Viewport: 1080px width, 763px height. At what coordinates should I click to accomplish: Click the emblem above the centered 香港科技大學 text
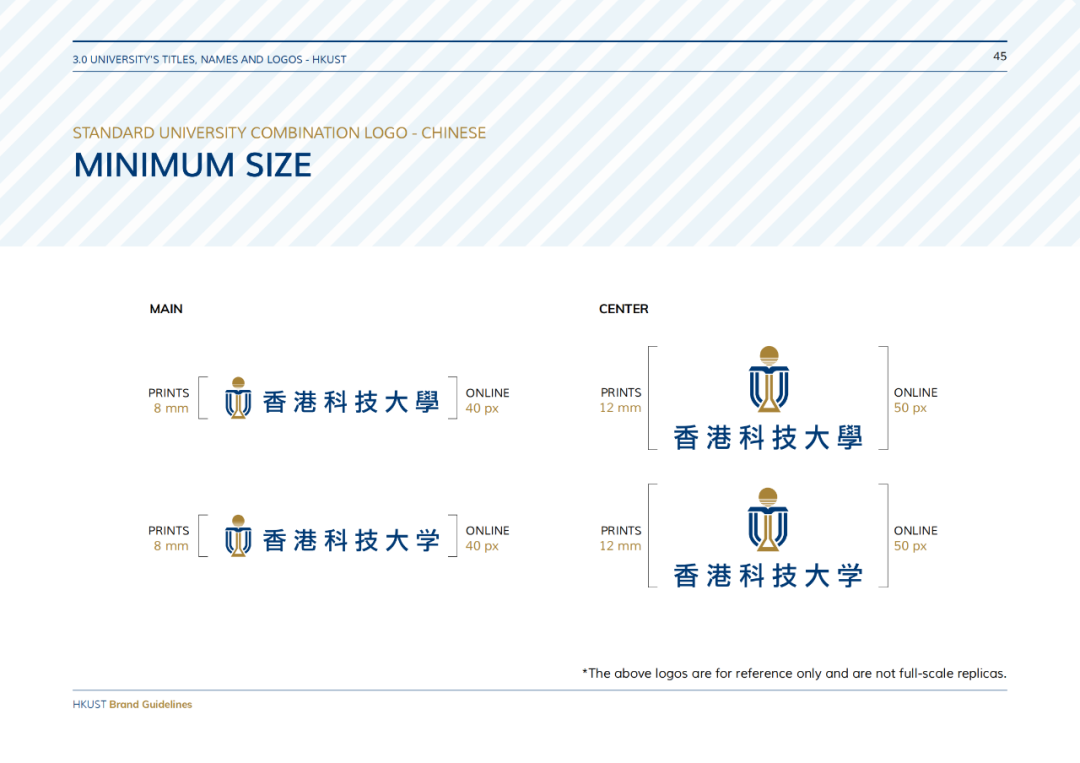tap(769, 379)
